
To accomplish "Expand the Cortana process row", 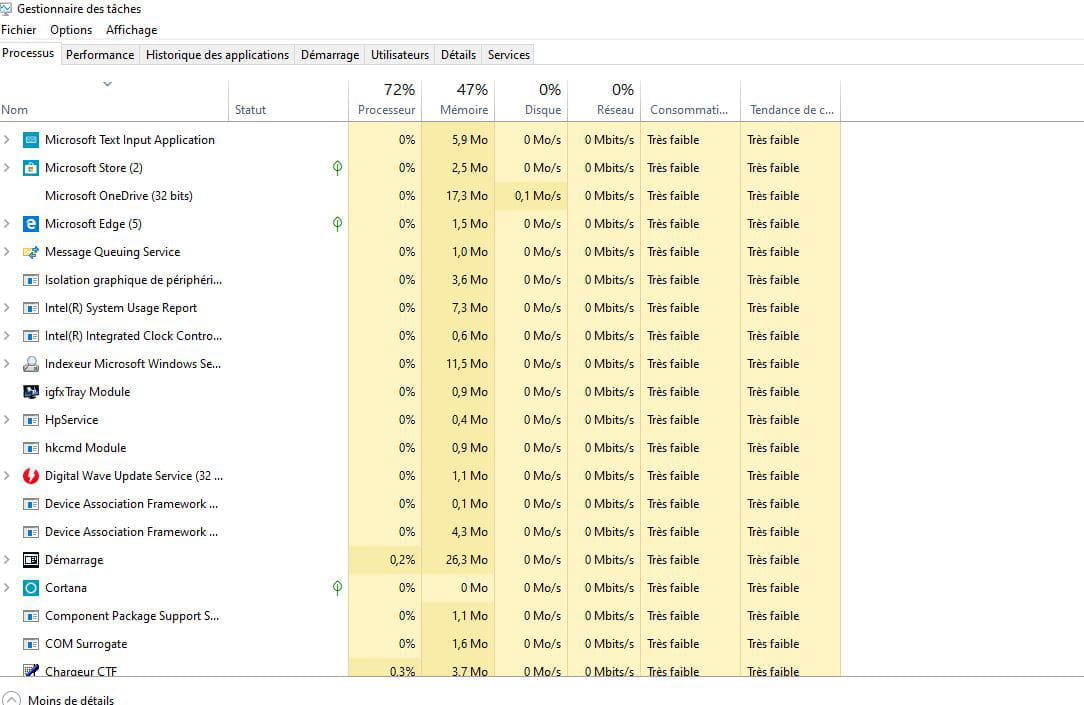I will point(7,588).
